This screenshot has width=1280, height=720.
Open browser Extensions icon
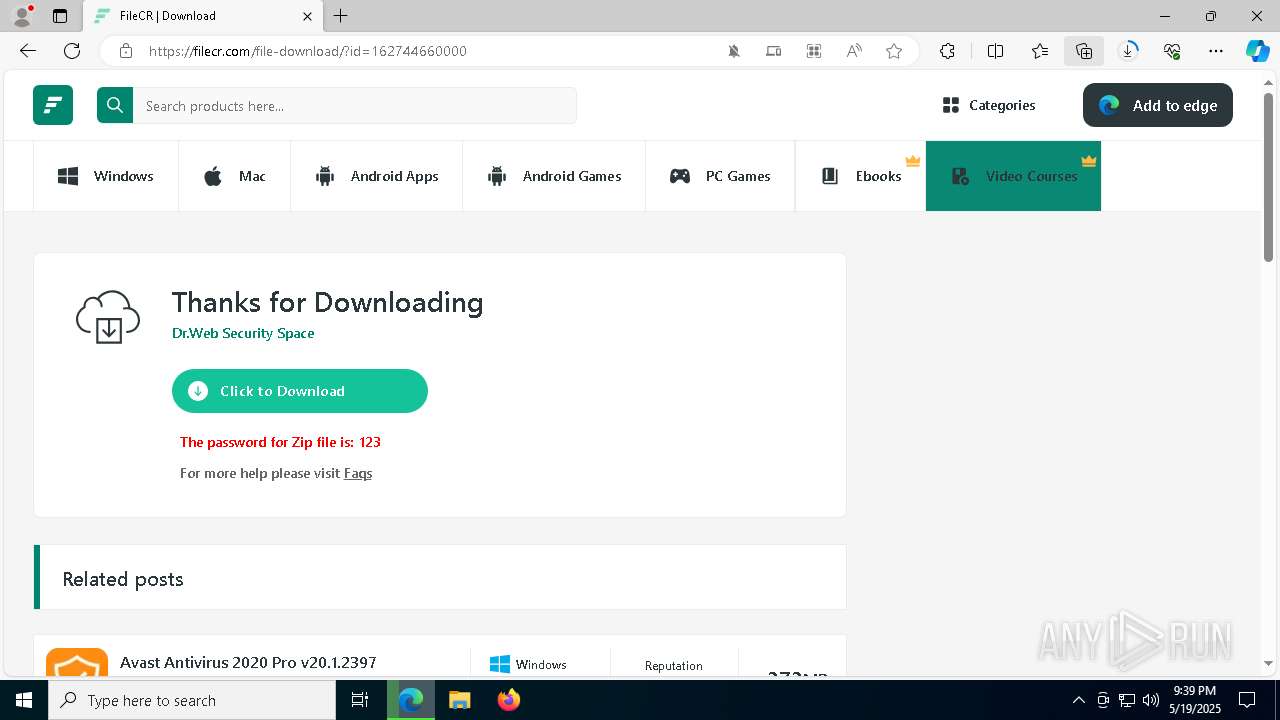pos(947,51)
